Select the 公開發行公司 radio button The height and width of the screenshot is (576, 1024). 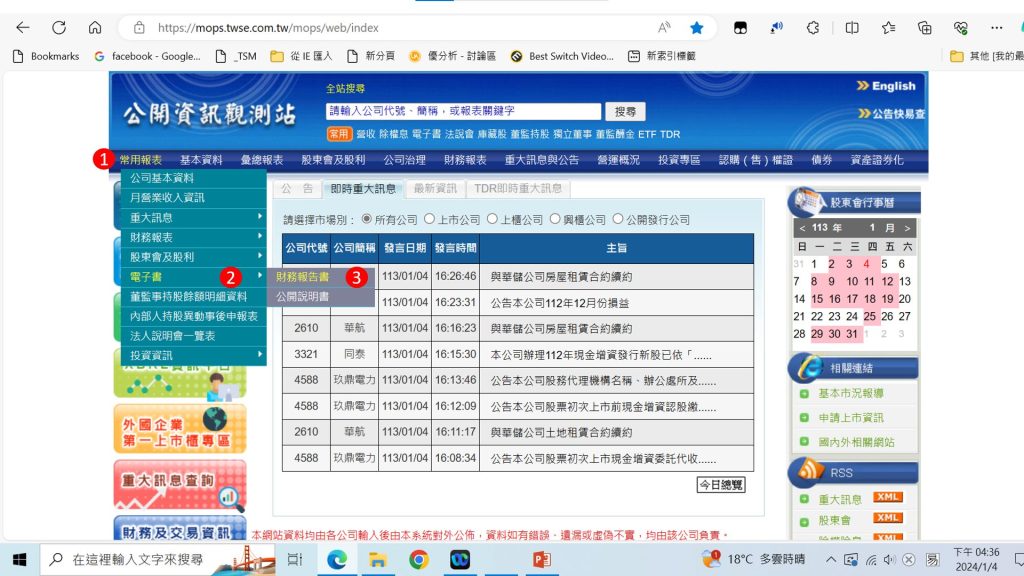coord(618,219)
